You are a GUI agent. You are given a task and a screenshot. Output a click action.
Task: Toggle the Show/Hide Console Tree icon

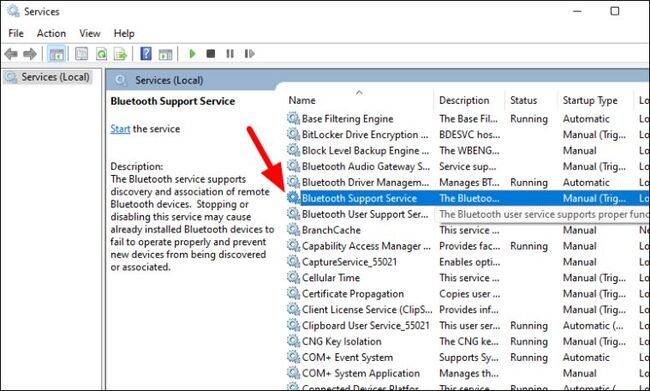point(56,54)
